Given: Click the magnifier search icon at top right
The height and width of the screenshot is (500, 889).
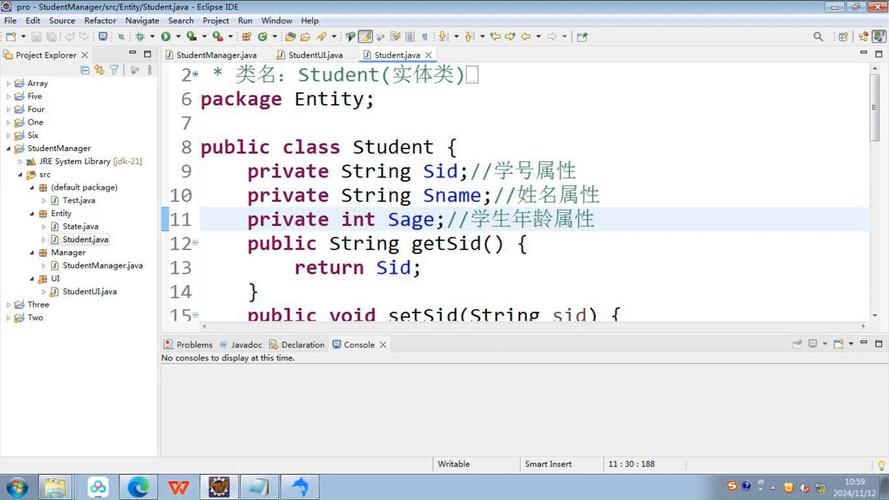Looking at the screenshot, I should pos(818,37).
